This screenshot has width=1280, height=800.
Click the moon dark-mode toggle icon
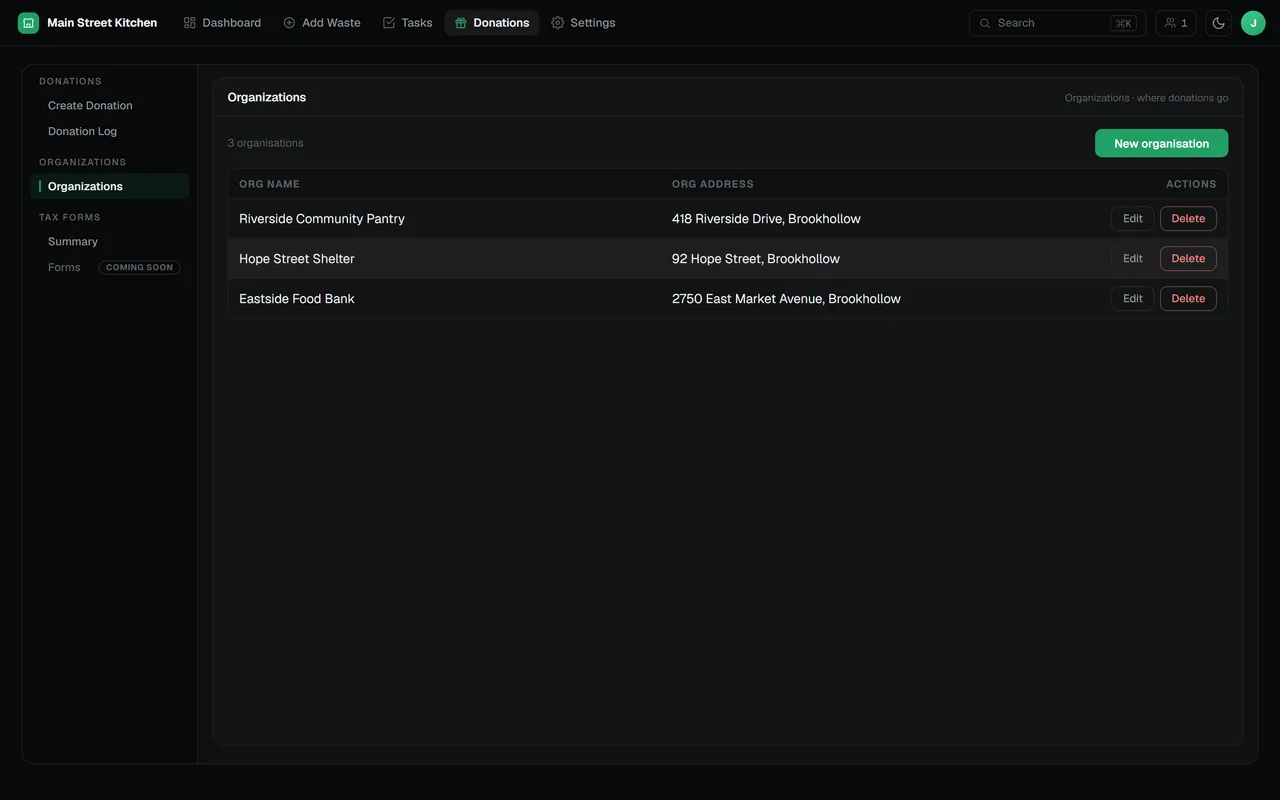point(1218,23)
